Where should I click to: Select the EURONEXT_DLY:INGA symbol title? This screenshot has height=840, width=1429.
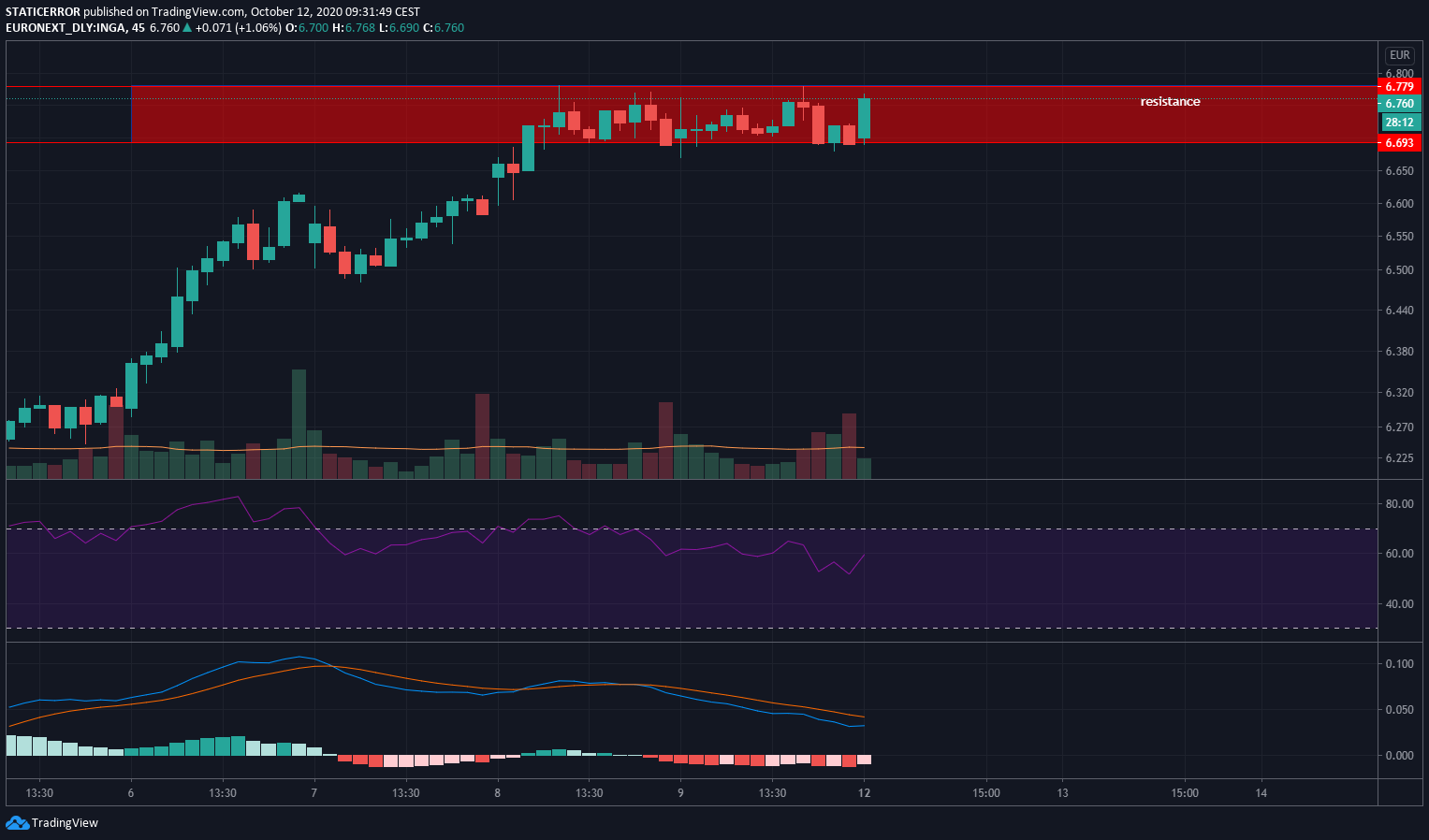65,27
